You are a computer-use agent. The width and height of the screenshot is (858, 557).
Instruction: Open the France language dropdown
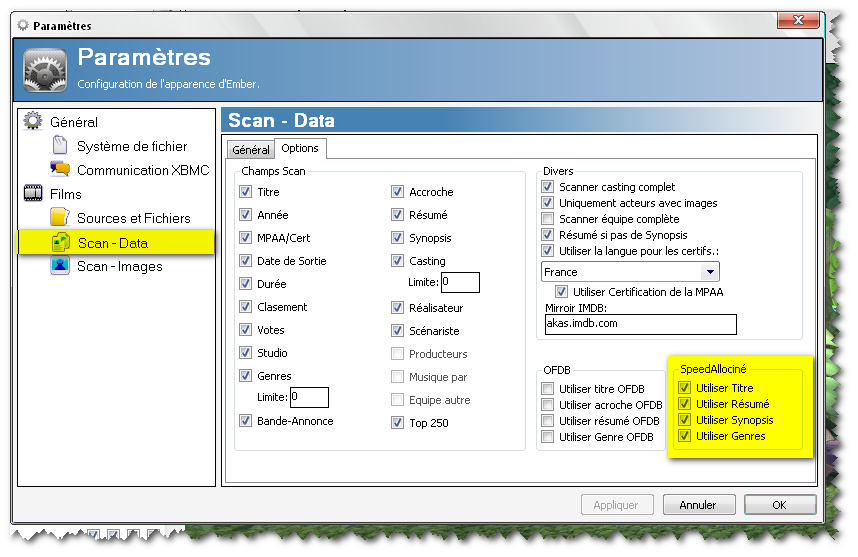coord(630,272)
